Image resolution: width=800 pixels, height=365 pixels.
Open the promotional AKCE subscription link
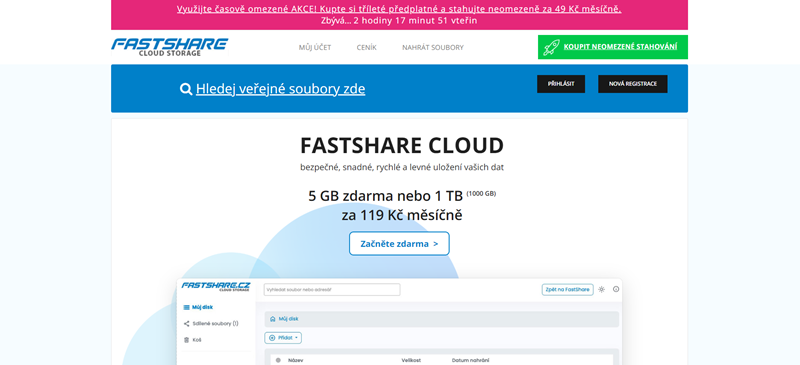(x=399, y=9)
